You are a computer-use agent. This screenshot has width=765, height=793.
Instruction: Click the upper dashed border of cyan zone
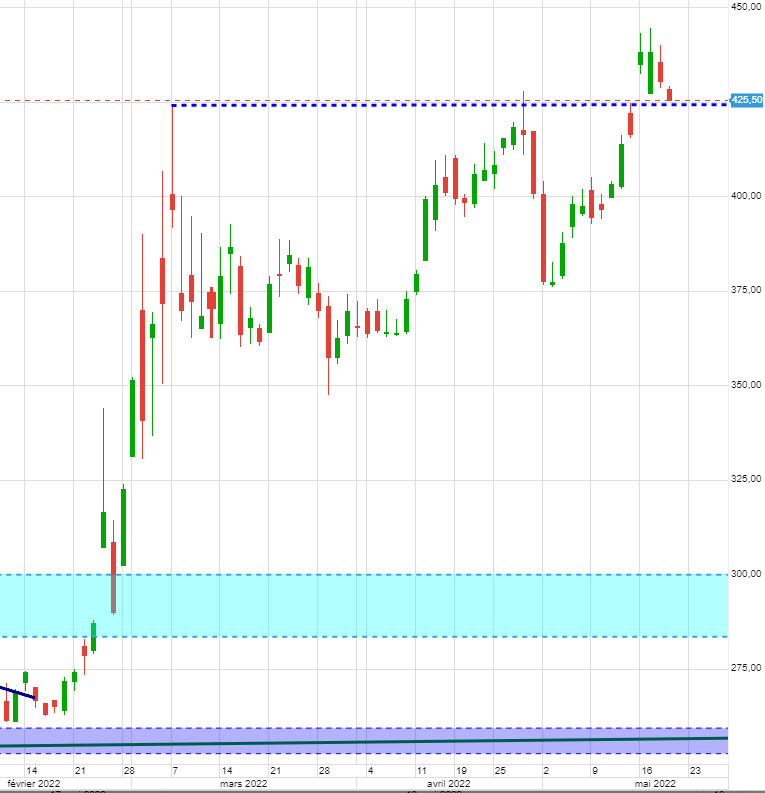click(x=400, y=575)
